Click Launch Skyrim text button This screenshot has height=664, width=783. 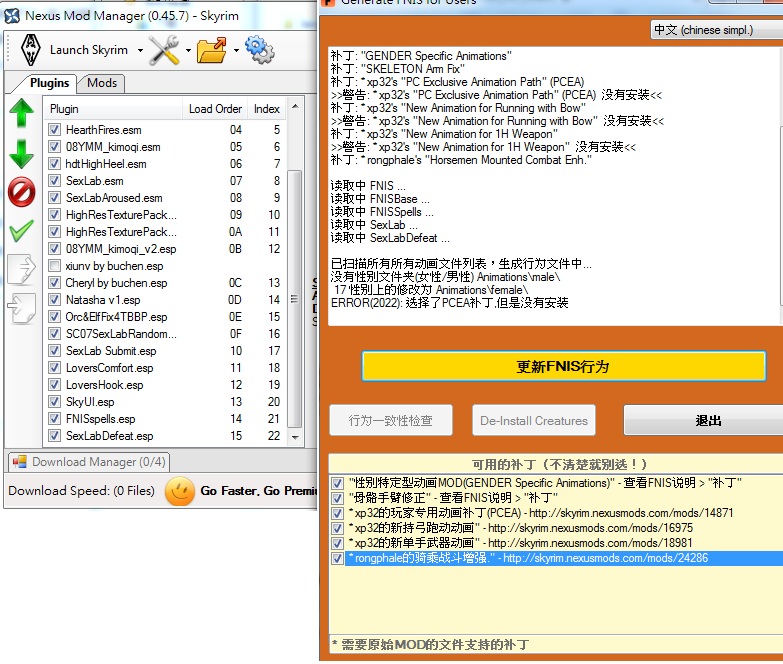point(89,50)
